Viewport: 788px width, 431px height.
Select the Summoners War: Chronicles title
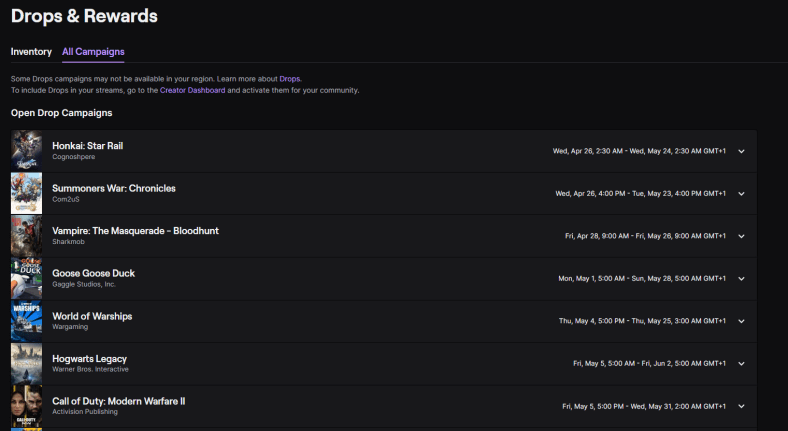pos(114,188)
